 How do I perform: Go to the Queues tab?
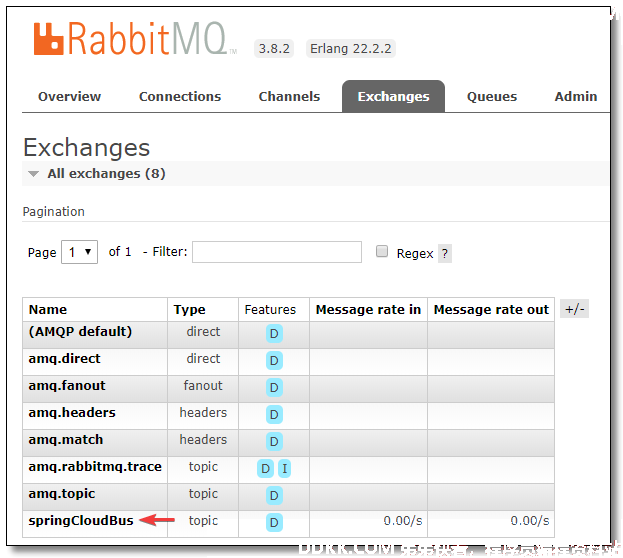coord(492,97)
